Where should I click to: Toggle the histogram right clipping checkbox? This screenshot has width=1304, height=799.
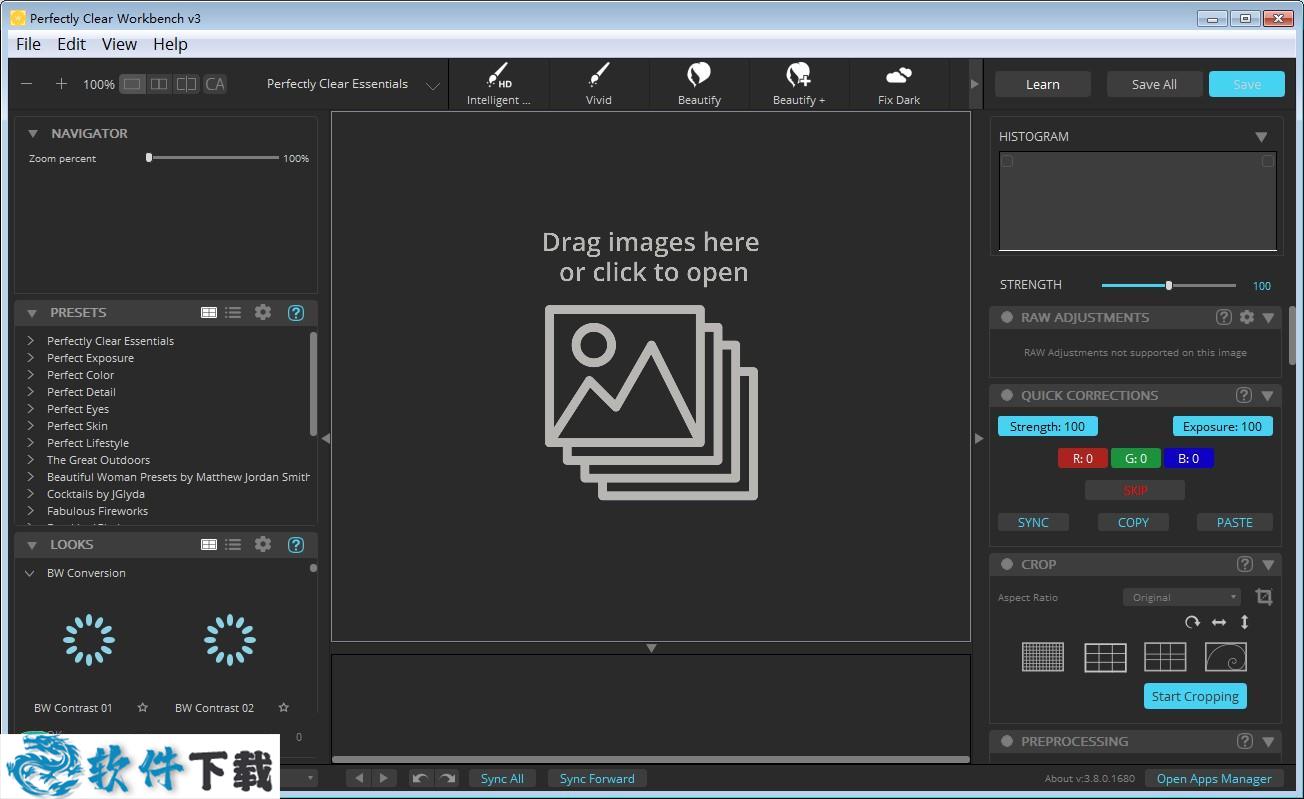click(x=1267, y=161)
